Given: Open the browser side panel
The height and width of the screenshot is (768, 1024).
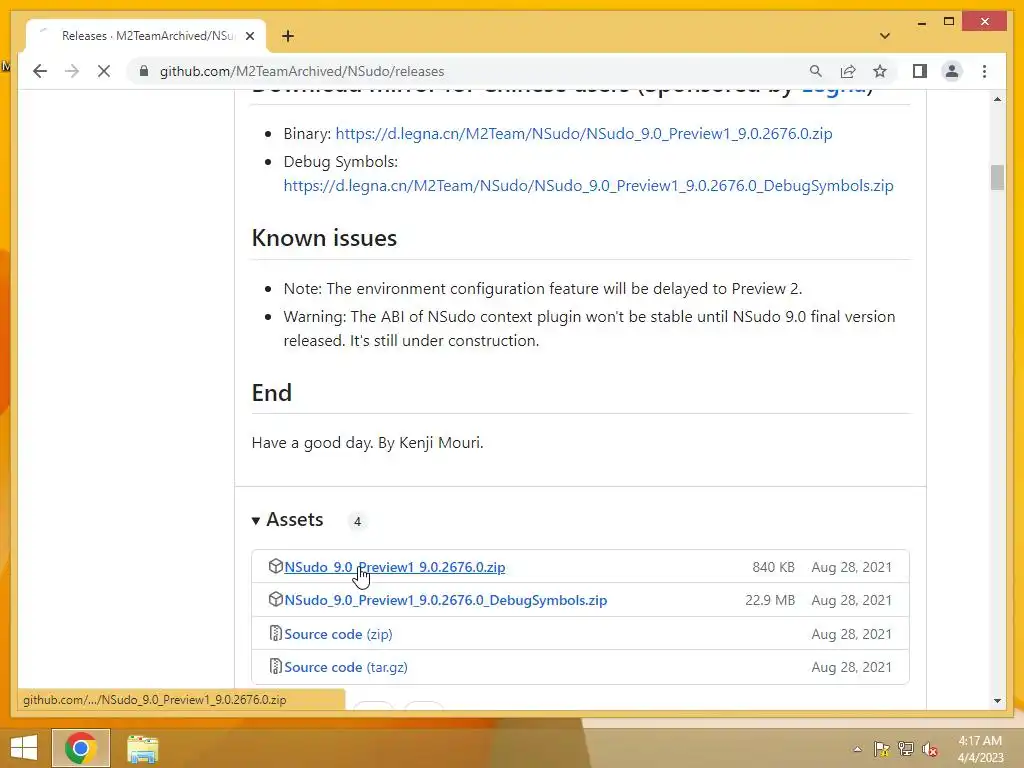Looking at the screenshot, I should point(920,71).
